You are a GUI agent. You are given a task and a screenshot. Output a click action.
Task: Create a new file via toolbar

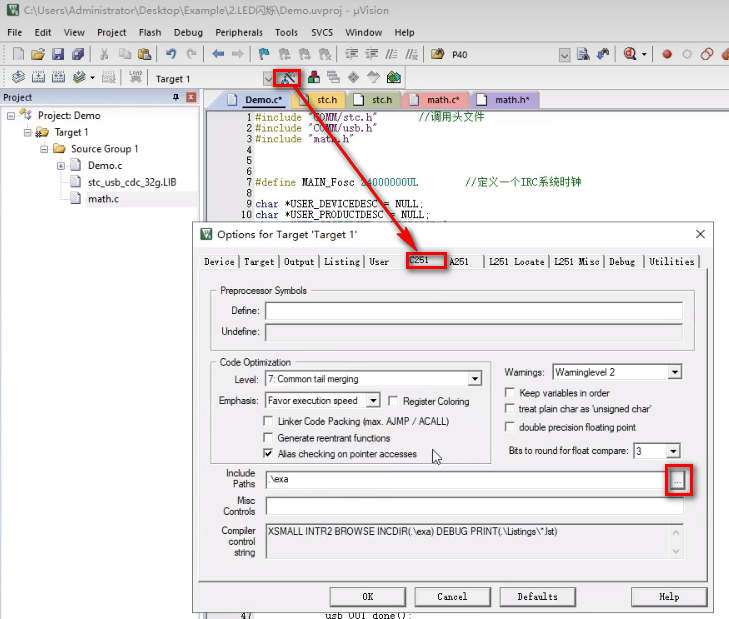tap(18, 54)
